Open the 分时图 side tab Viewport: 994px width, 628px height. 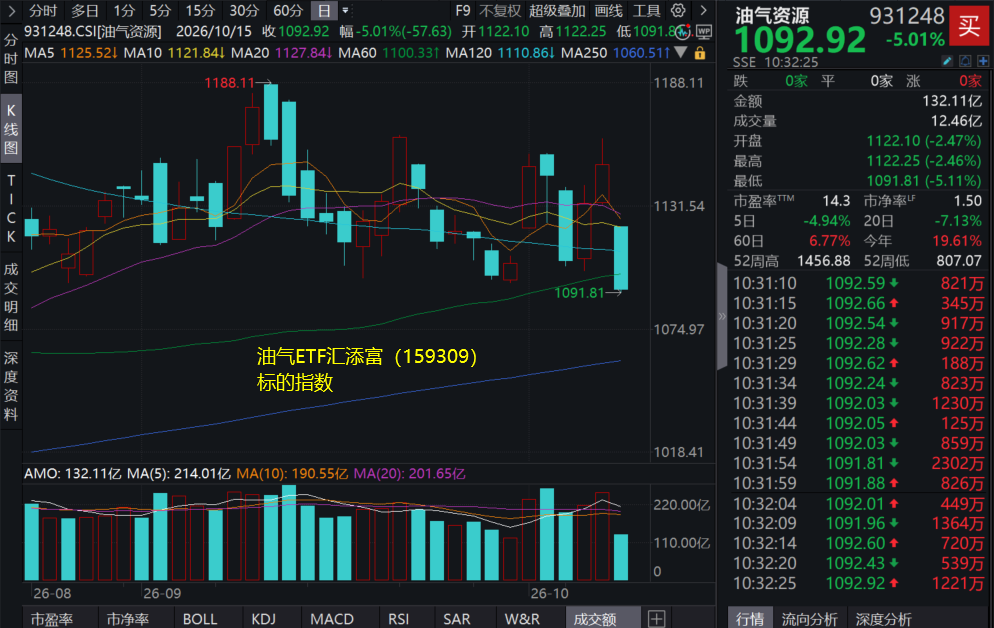[11, 59]
